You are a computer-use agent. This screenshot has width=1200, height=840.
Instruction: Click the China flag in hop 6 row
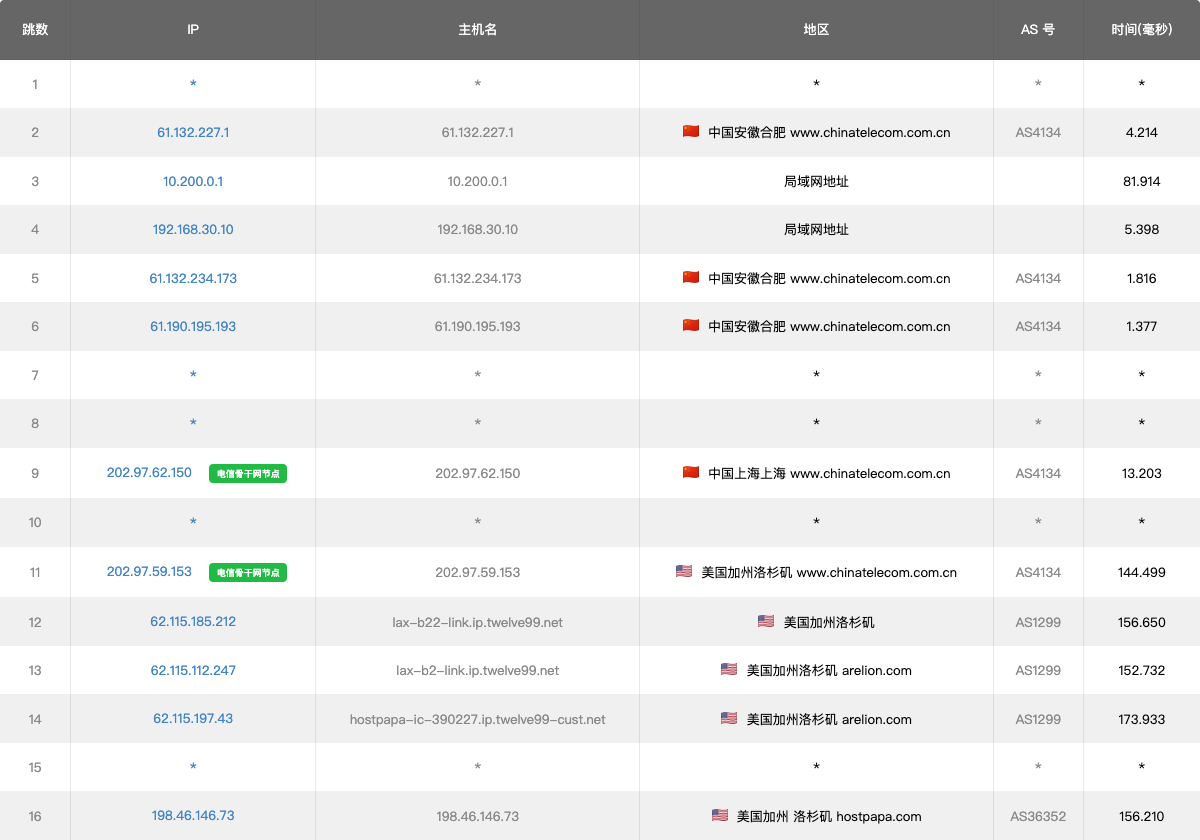coord(691,326)
